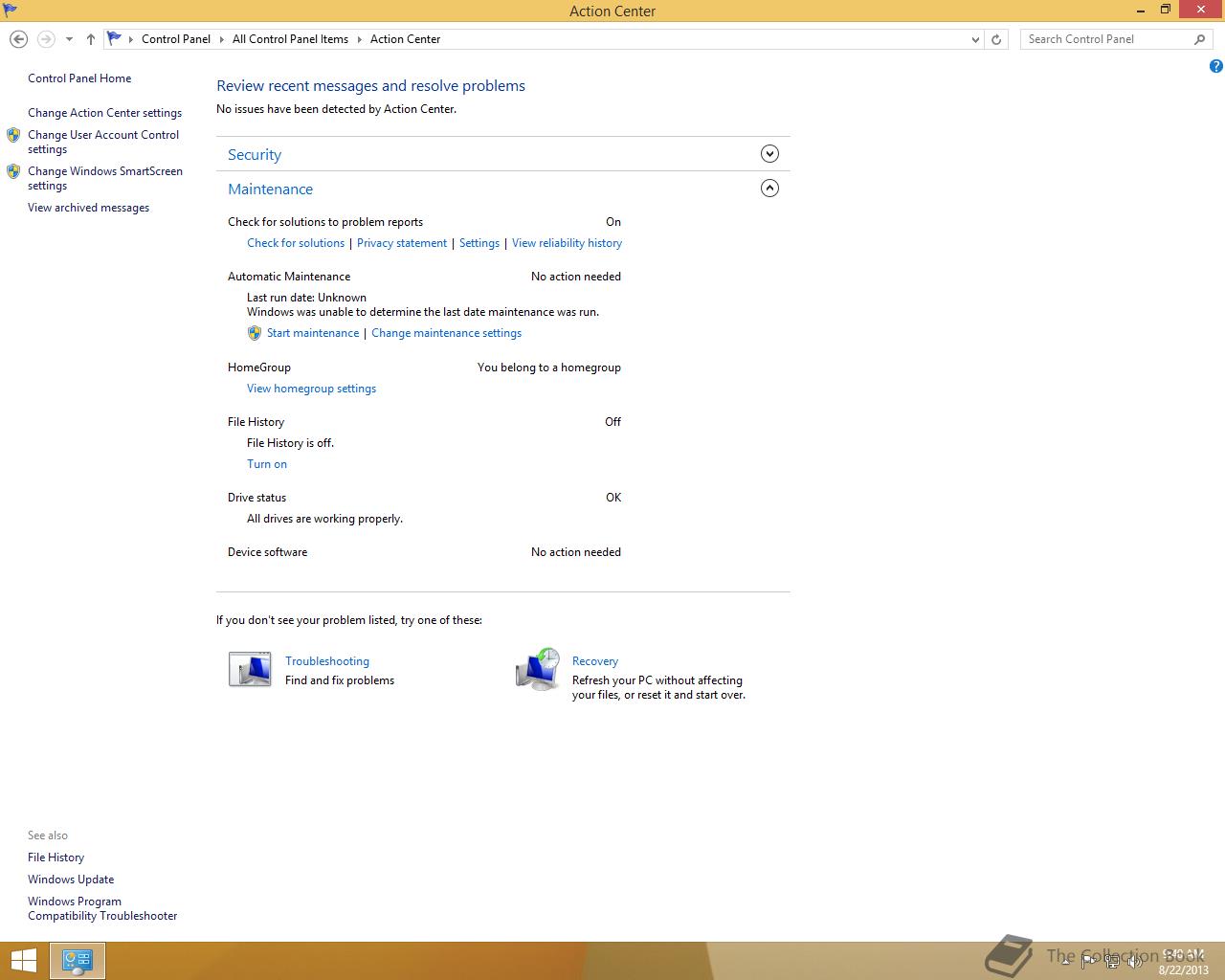Viewport: 1225px width, 980px height.
Task: Expand the Security section chevron
Action: pos(769,154)
